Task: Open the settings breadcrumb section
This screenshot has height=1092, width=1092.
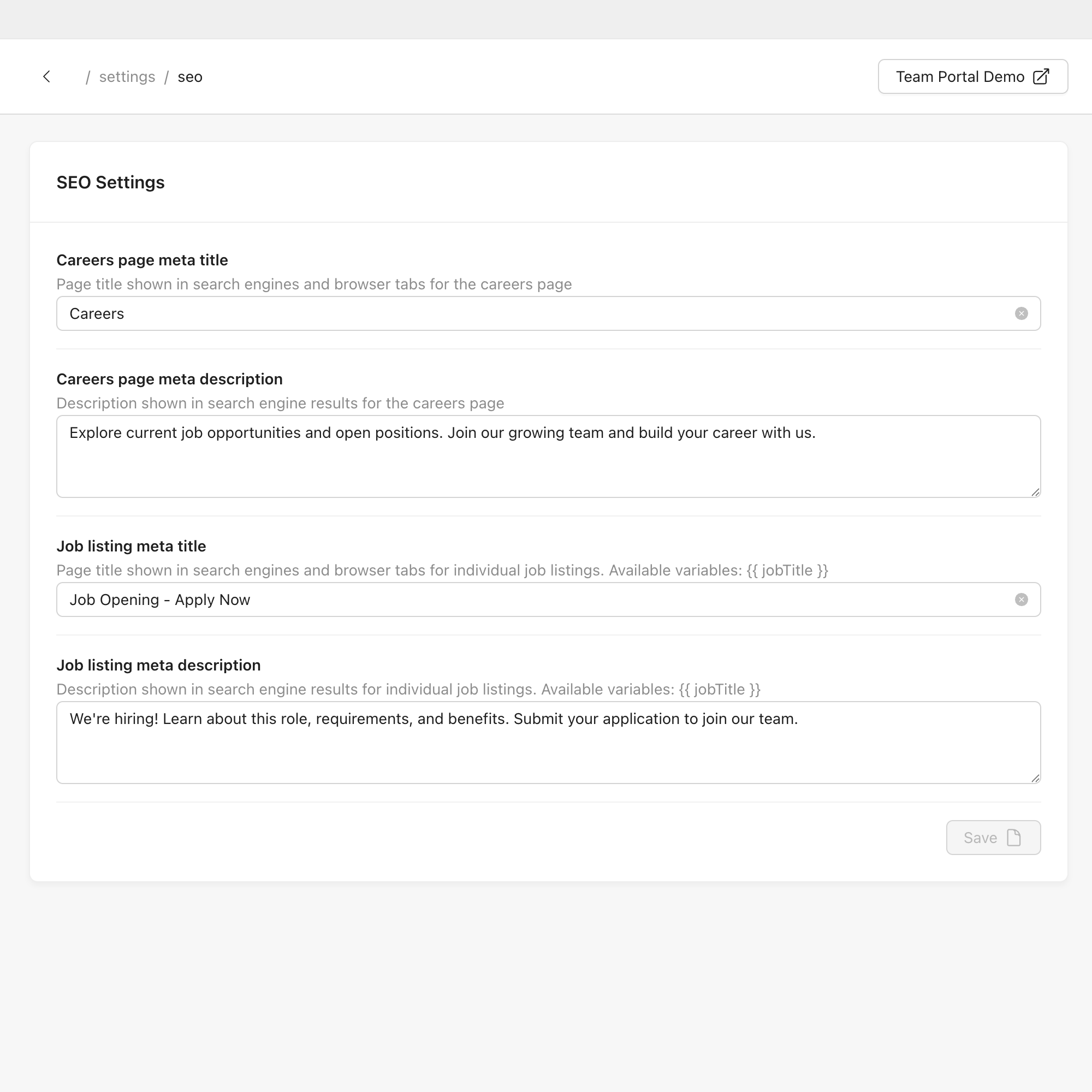Action: [x=127, y=76]
